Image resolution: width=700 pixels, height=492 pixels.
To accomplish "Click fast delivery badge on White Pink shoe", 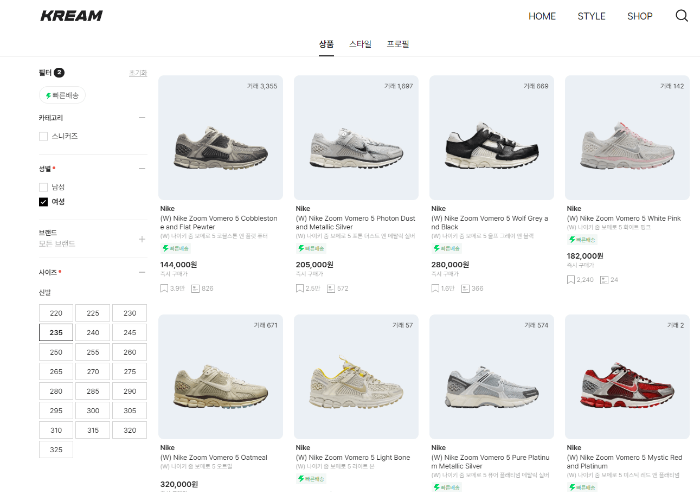I will coord(582,240).
